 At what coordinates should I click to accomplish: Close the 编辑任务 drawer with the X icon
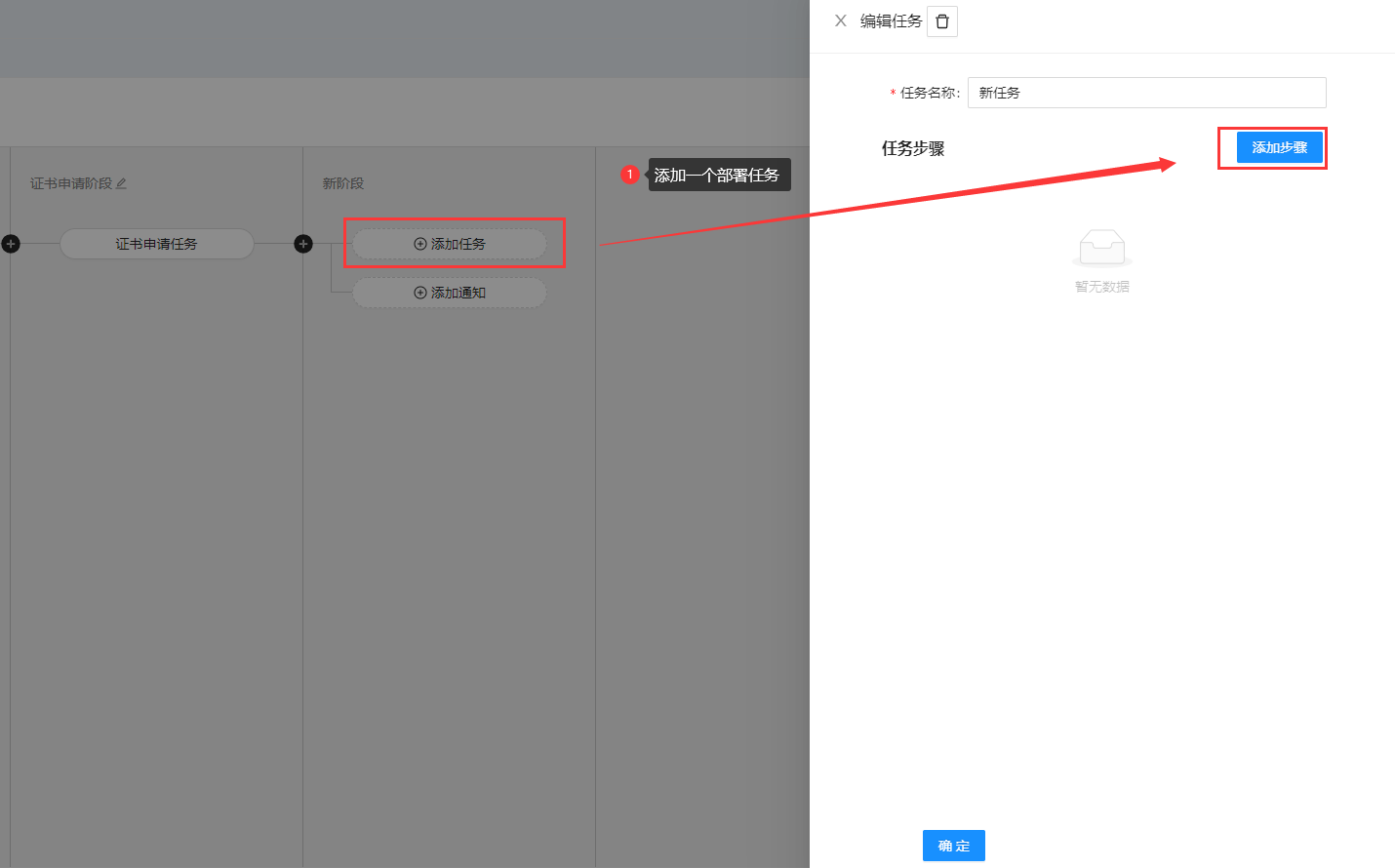(841, 20)
